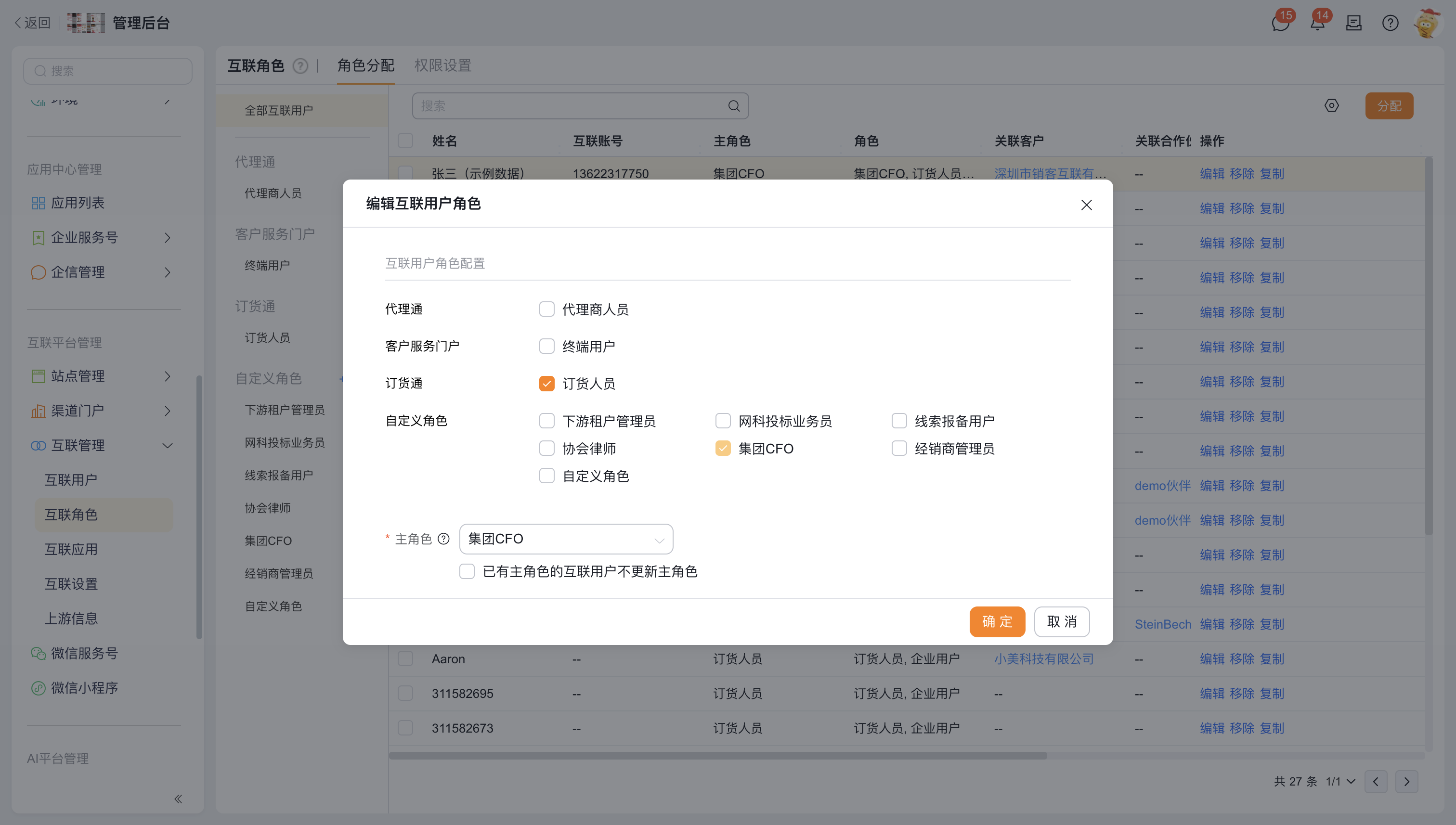Click 编辑 link in Aaron row
Viewport: 1456px width, 825px height.
[1212, 659]
